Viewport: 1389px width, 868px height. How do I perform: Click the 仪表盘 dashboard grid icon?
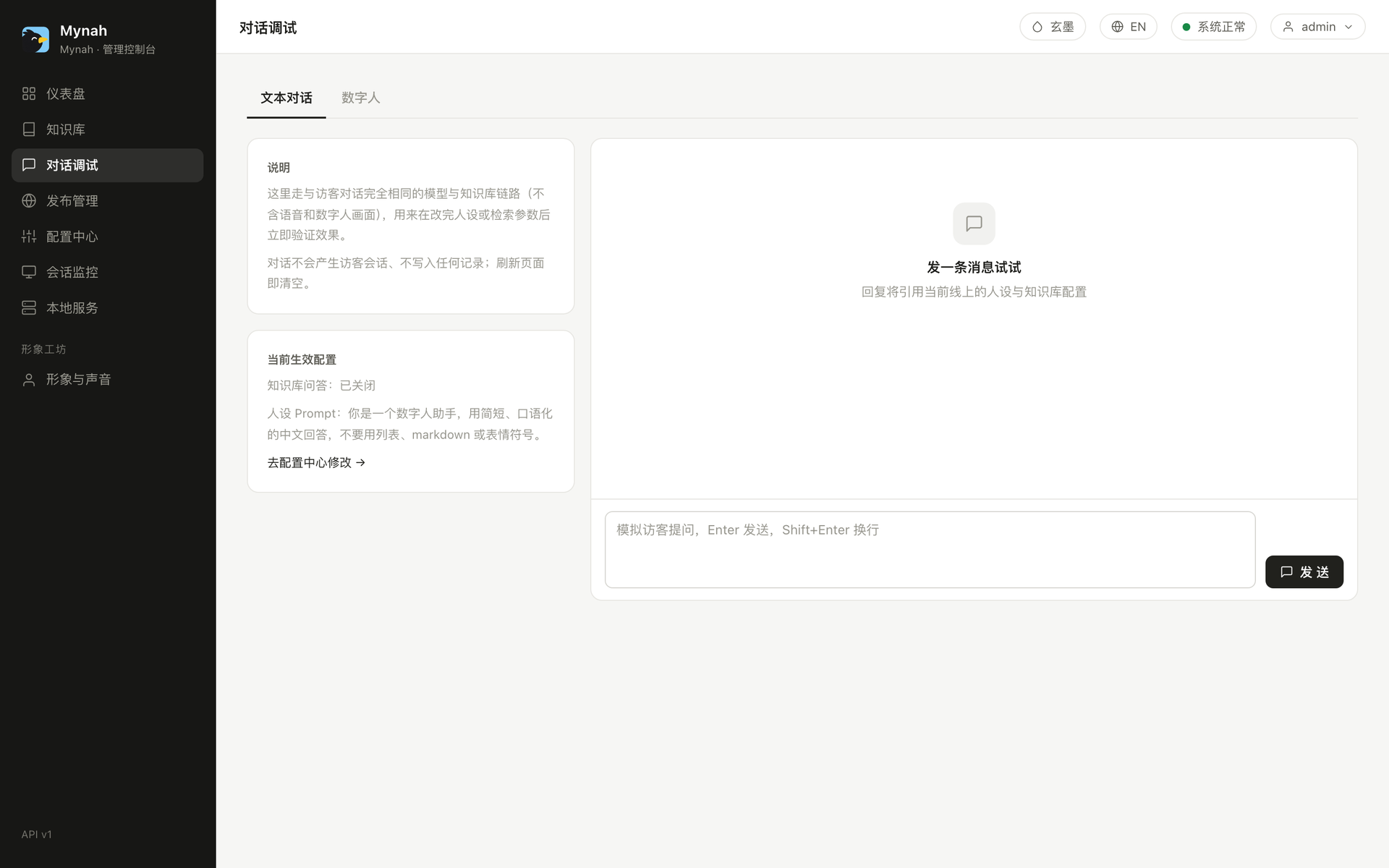click(x=29, y=93)
